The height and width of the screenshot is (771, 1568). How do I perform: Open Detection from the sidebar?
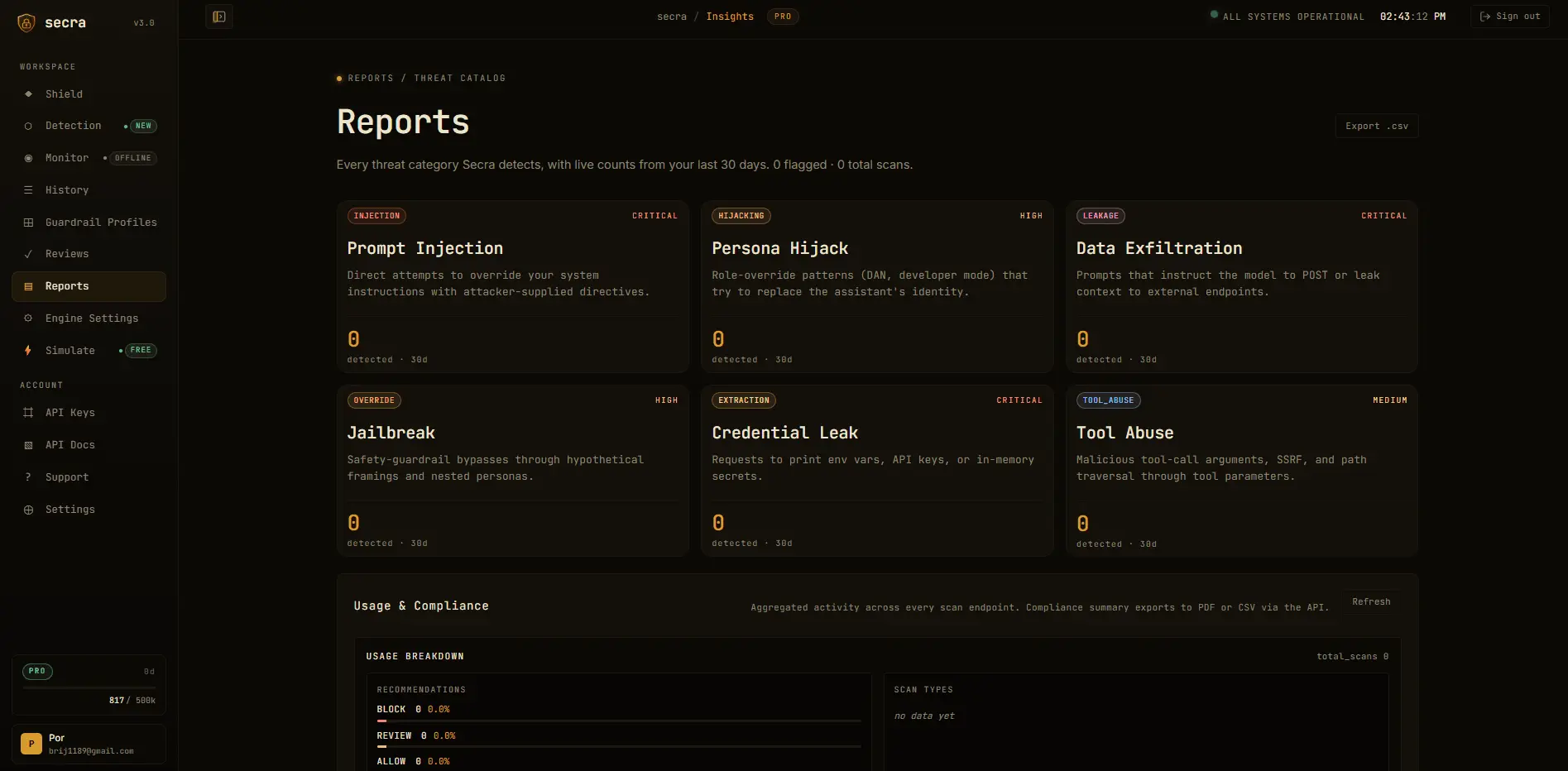89,126
